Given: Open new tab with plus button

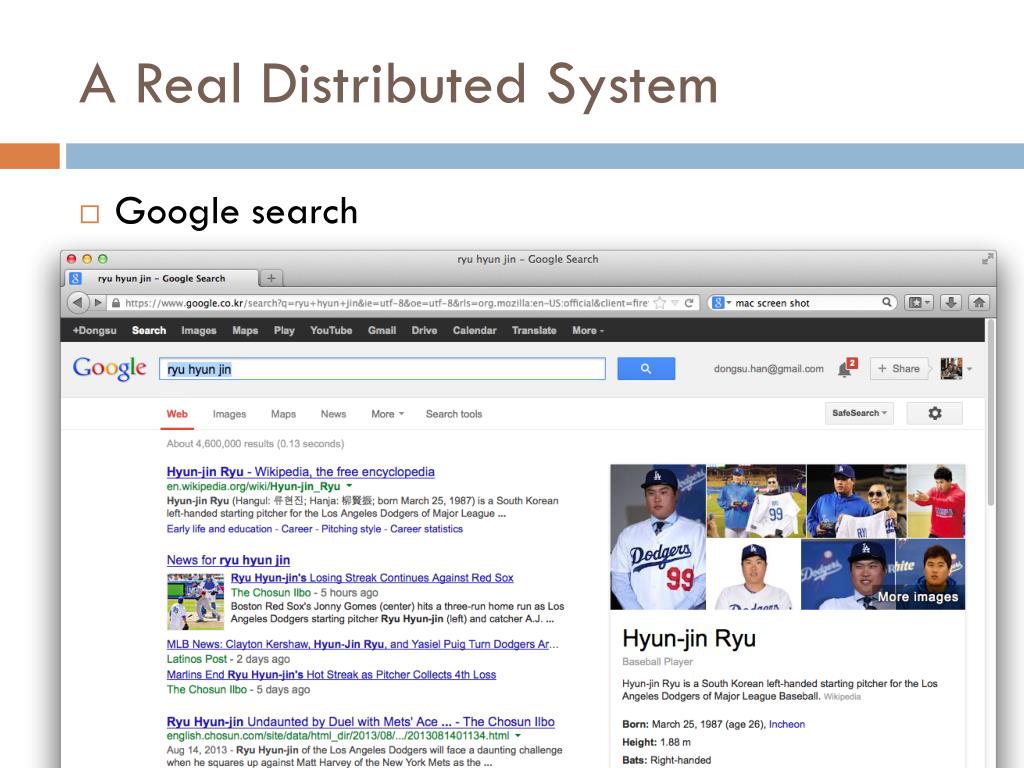Looking at the screenshot, I should [x=271, y=278].
